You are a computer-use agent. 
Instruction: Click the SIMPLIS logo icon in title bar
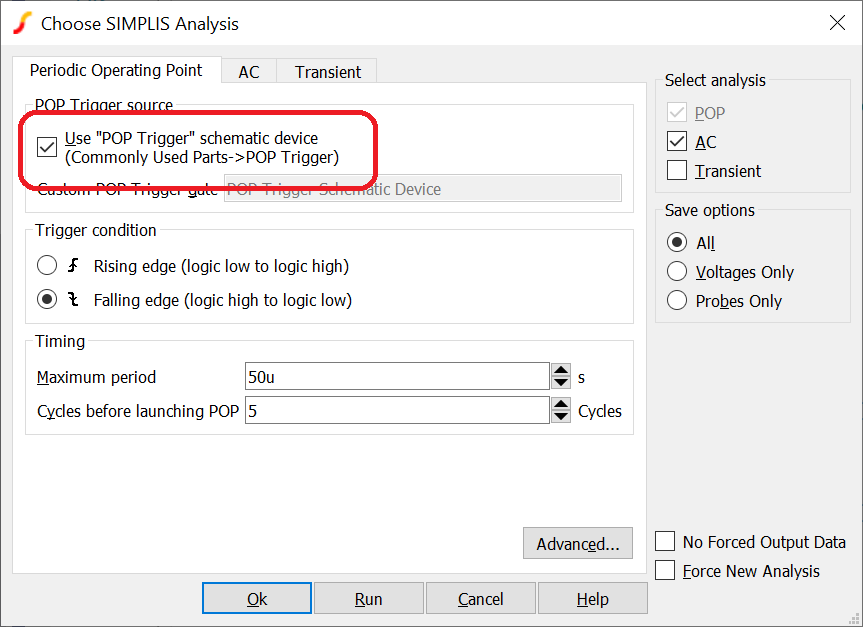point(21,23)
